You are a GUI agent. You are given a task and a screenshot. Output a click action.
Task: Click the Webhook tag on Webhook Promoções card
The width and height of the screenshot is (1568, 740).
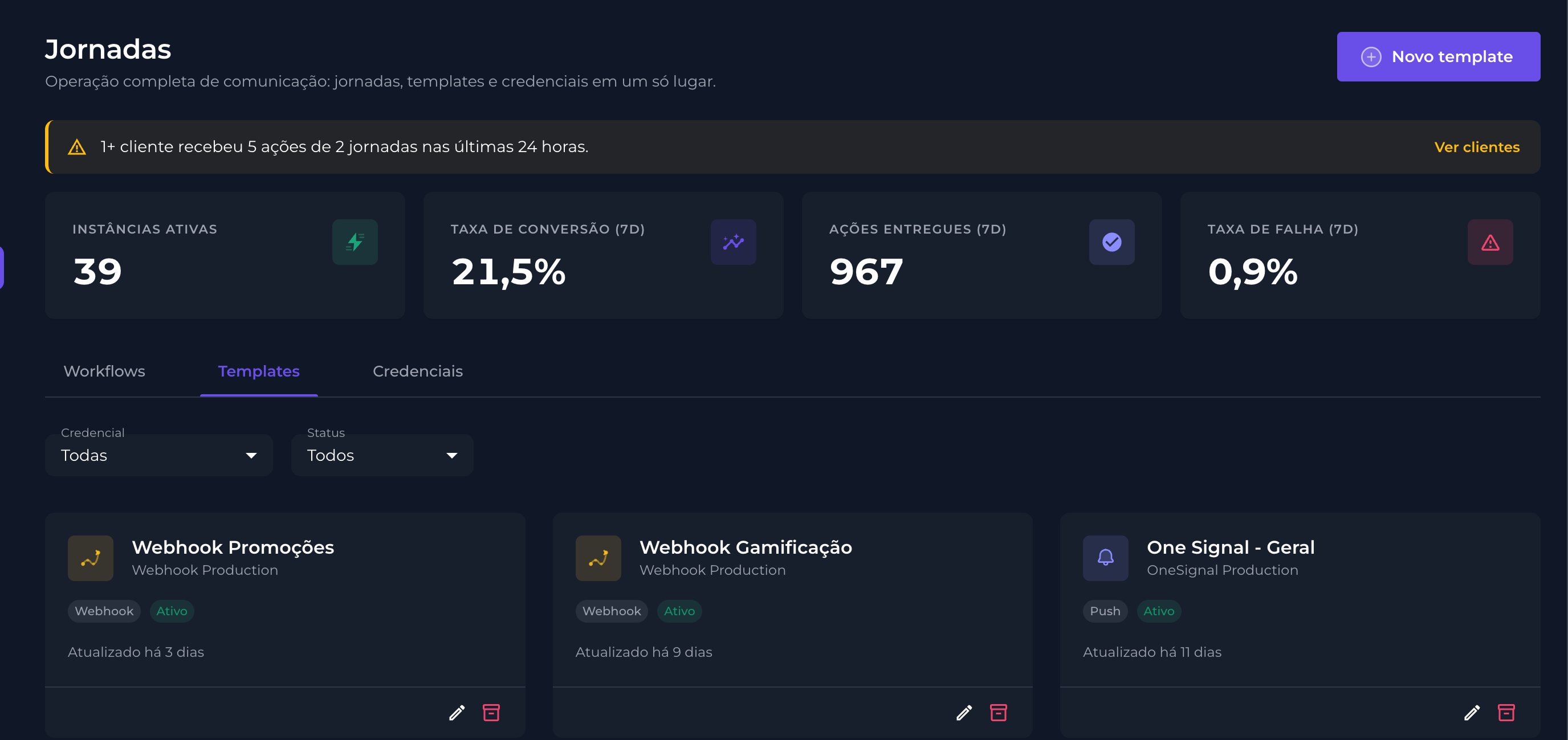pyautogui.click(x=104, y=611)
